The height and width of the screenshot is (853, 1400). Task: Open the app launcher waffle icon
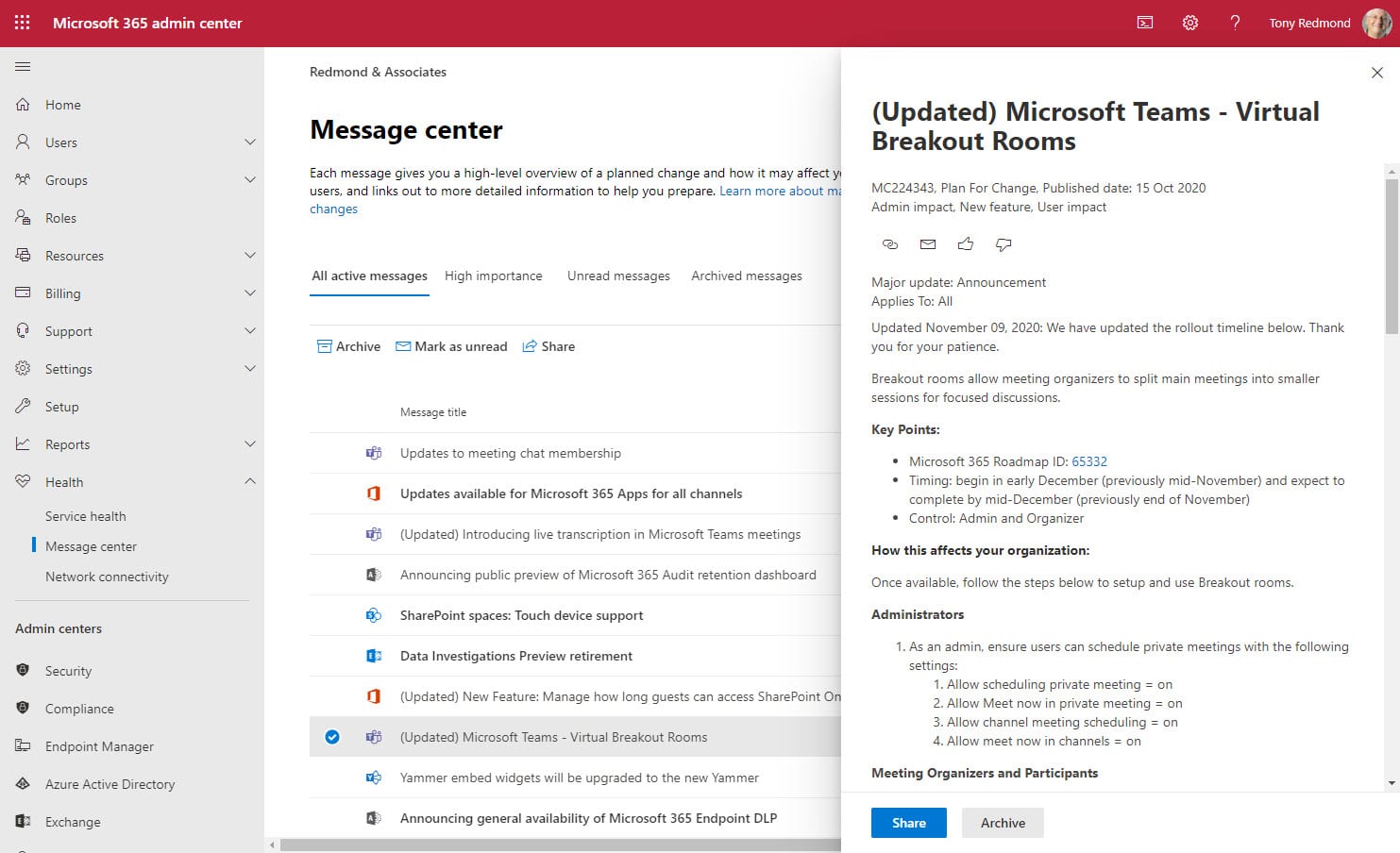(23, 23)
